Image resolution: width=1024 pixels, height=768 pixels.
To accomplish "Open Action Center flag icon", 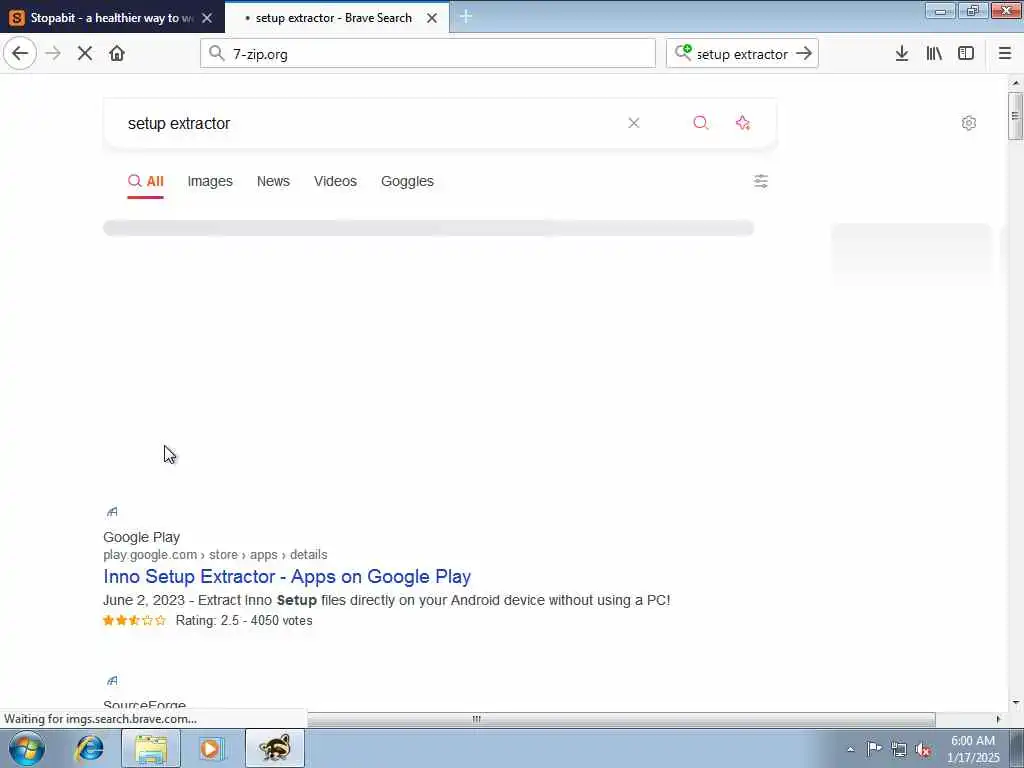I will point(874,749).
